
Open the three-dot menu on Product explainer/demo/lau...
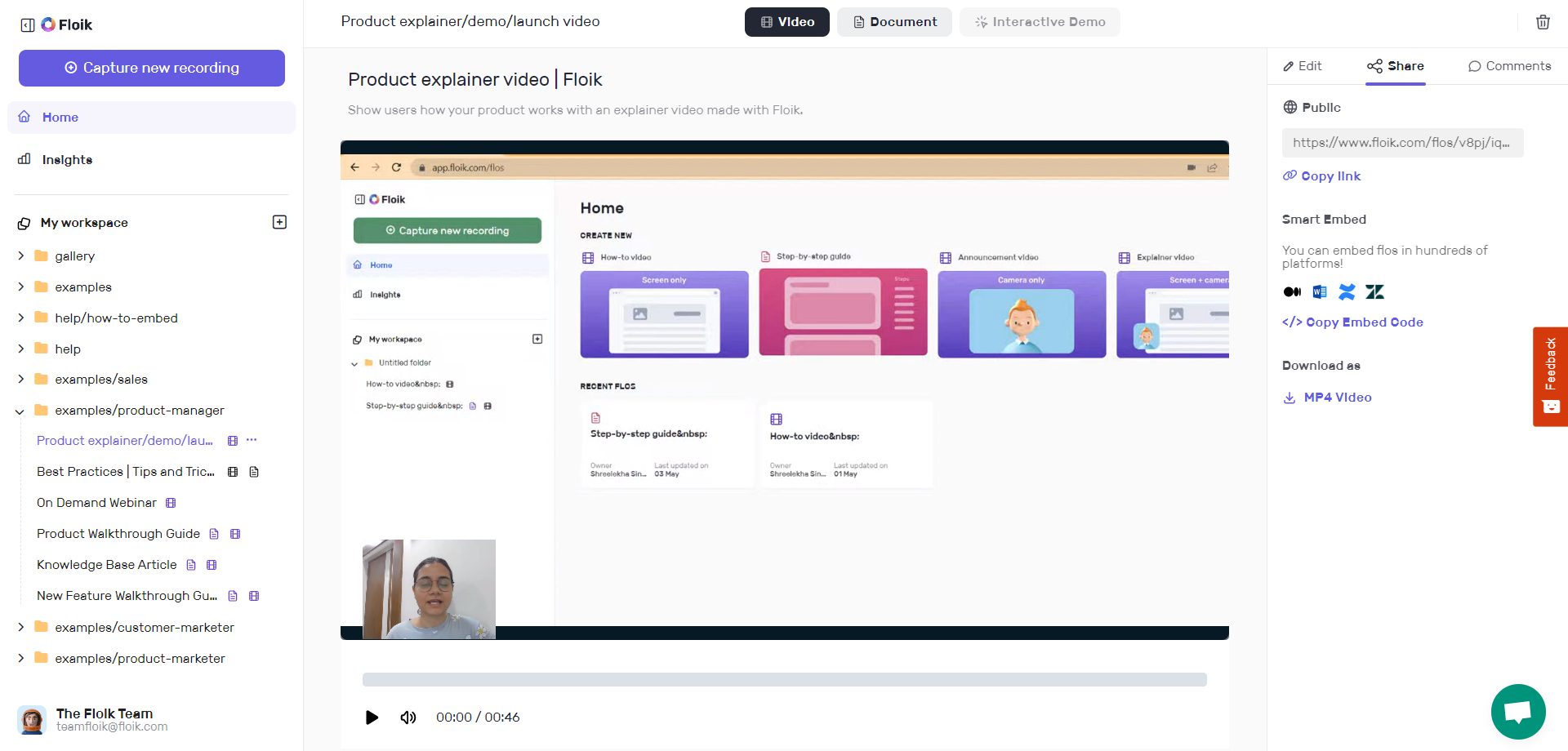click(252, 440)
